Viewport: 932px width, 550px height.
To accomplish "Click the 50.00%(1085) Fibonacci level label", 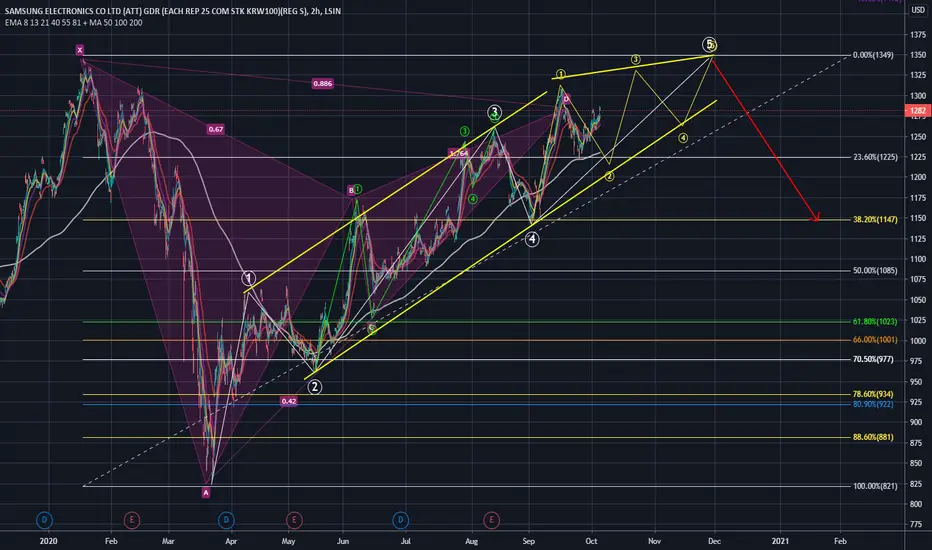I will pos(875,271).
